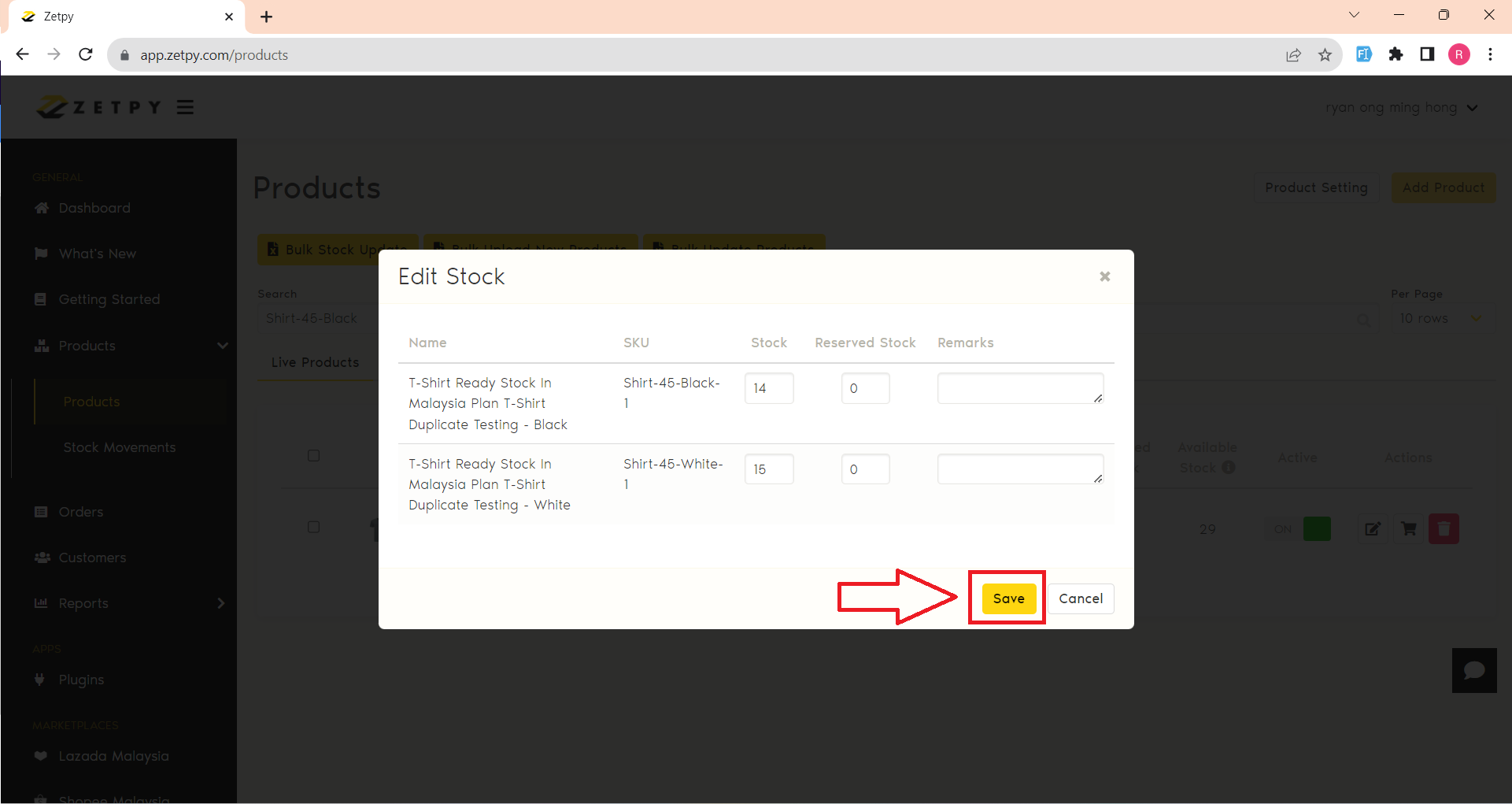Image resolution: width=1512 pixels, height=804 pixels.
Task: Select Products submenu item
Action: [x=91, y=402]
